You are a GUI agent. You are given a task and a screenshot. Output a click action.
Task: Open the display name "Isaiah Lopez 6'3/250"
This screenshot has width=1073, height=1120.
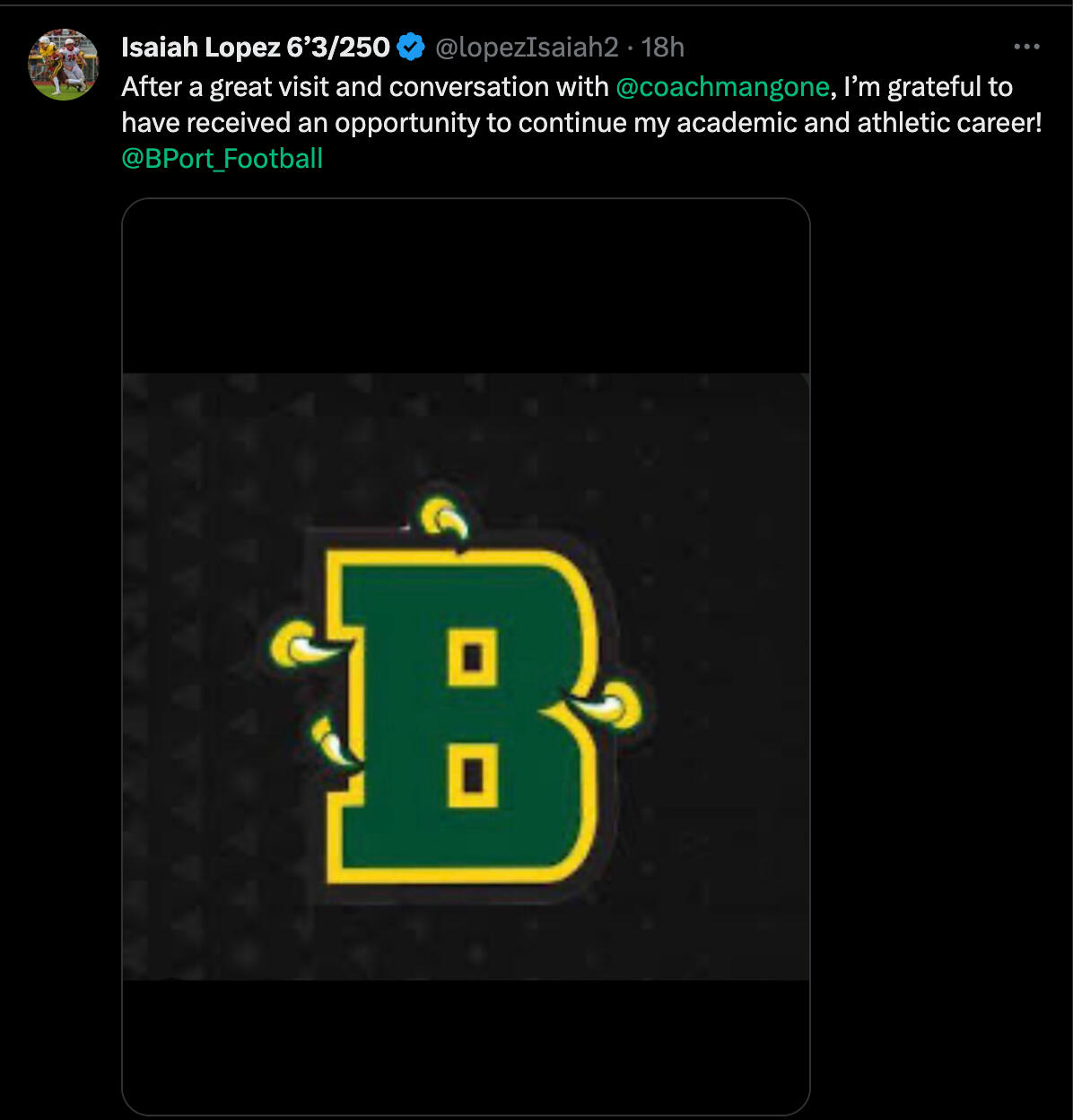[x=256, y=47]
